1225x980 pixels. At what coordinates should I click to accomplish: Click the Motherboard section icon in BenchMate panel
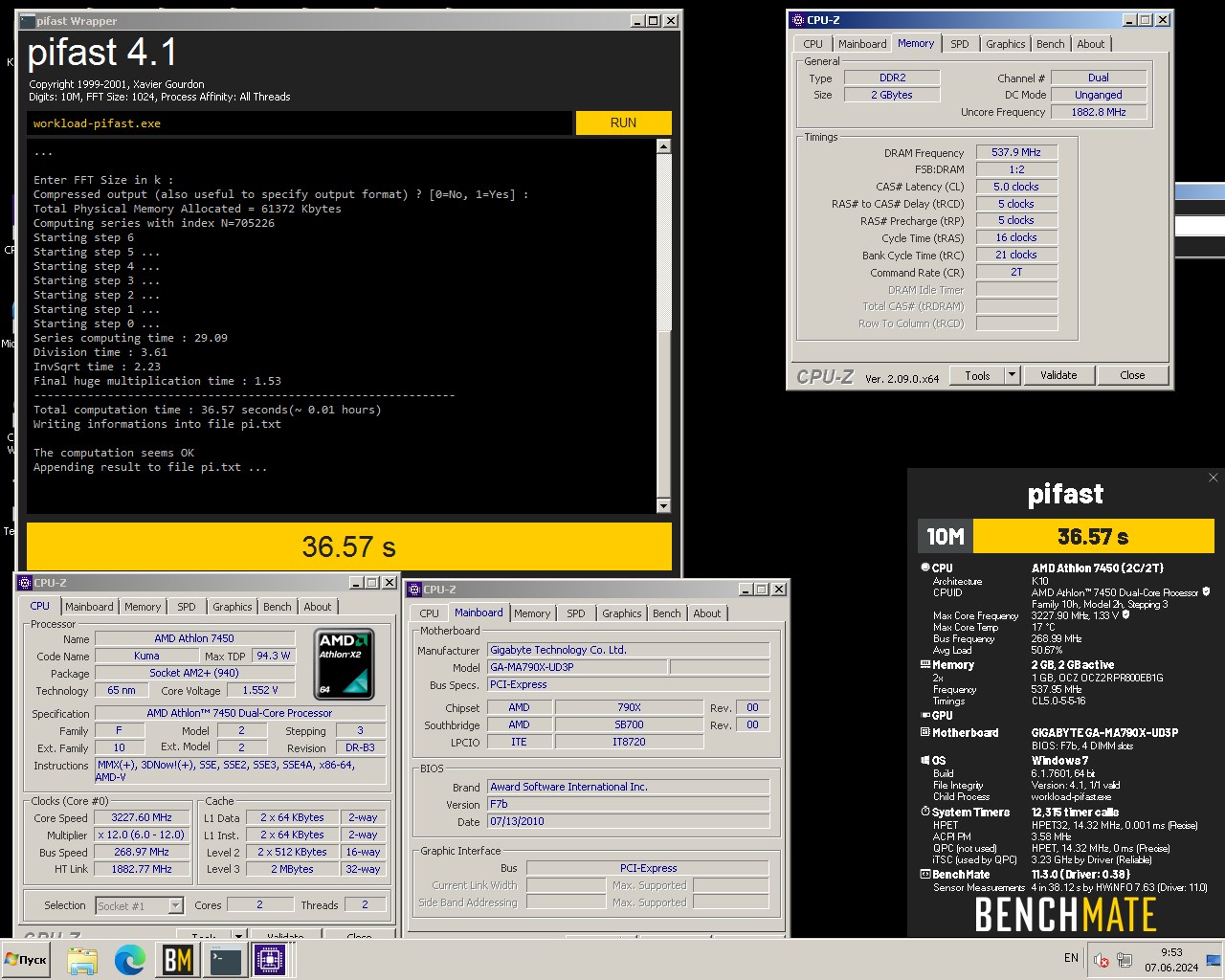tap(925, 732)
